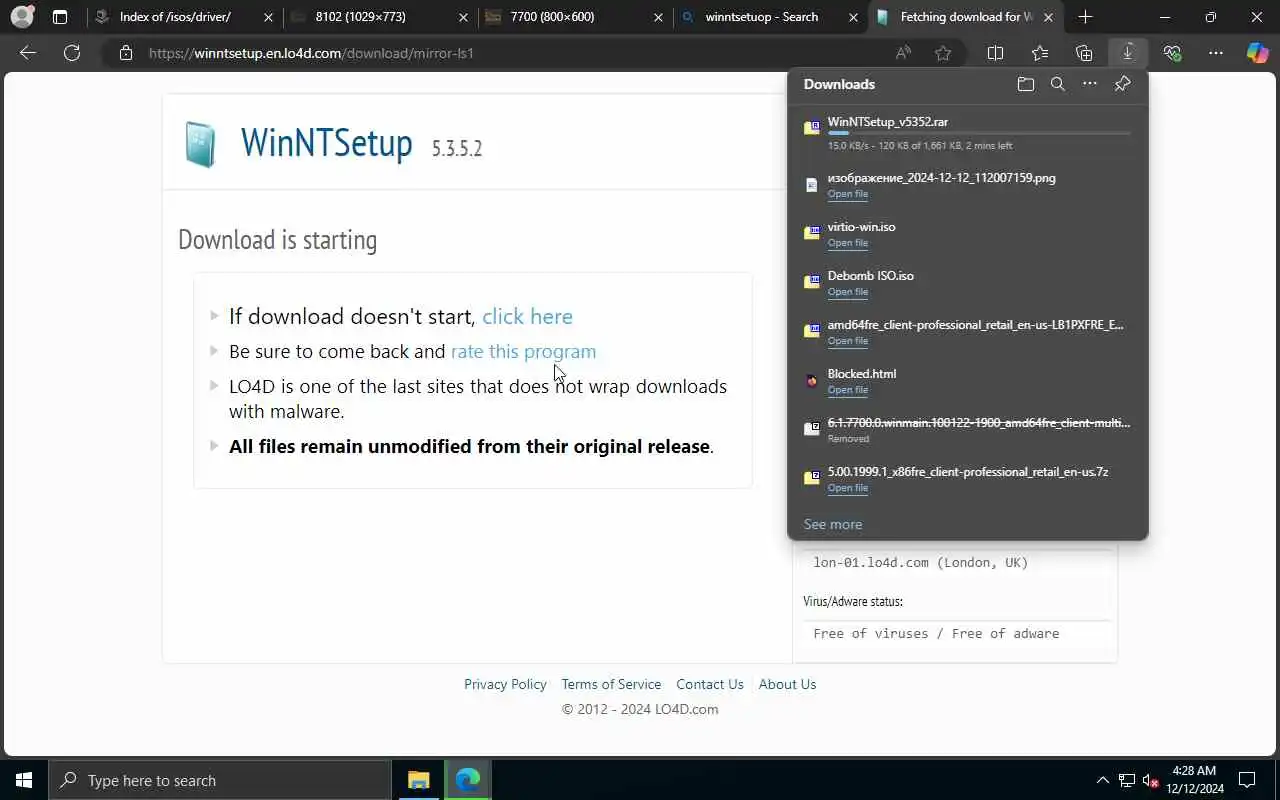Click the taskbar 'Type here to search' box
1280x800 pixels.
pos(219,780)
